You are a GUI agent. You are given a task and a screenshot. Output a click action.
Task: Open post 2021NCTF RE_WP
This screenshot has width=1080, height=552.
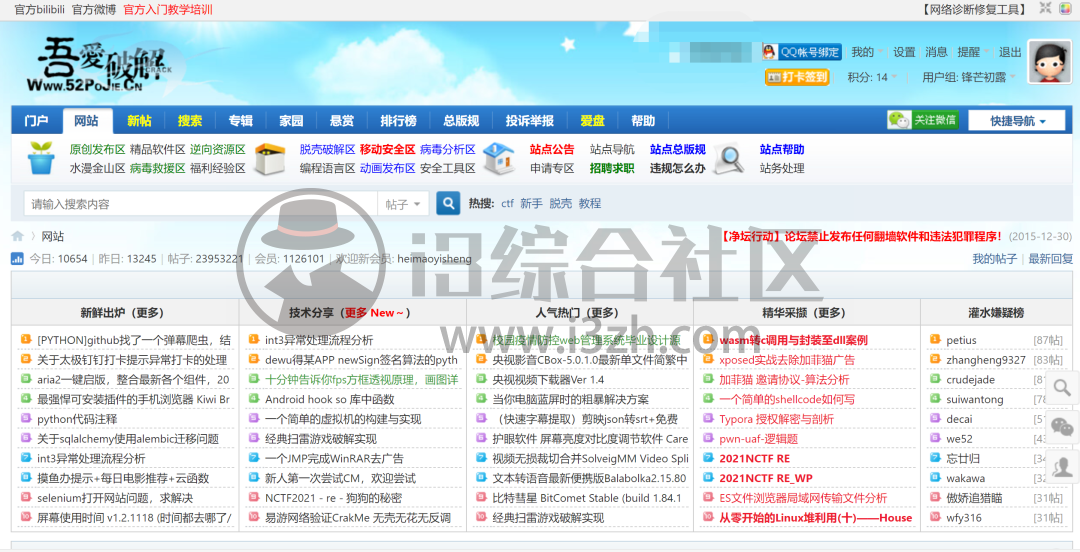click(x=766, y=478)
